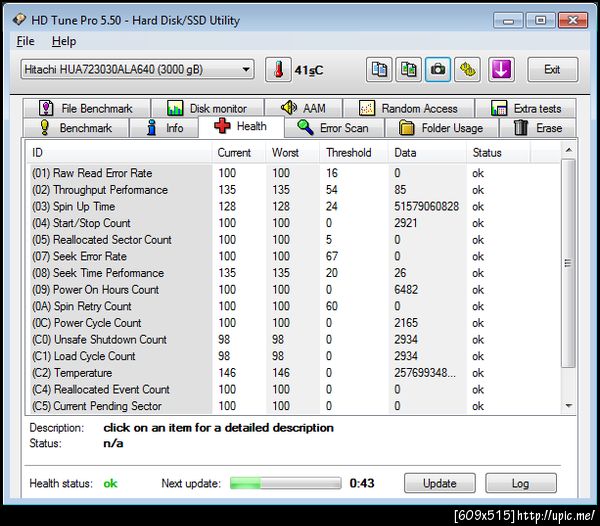Click the copy screenshot to clipboard icon

[x=408, y=70]
